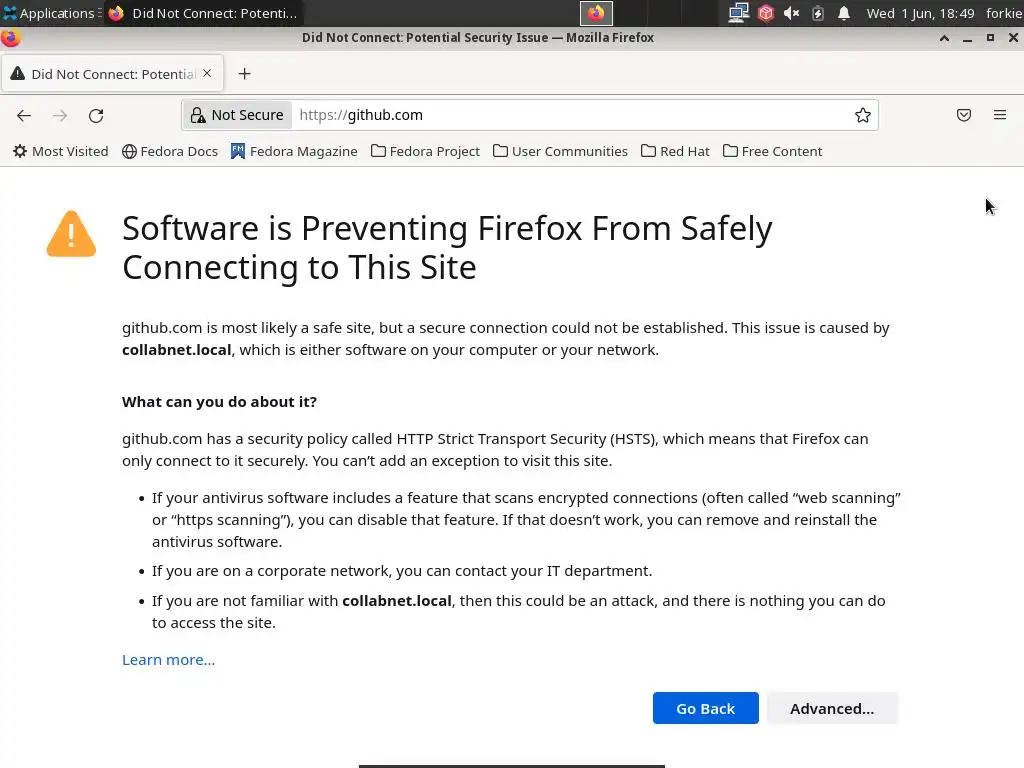Image resolution: width=1024 pixels, height=768 pixels.
Task: Toggle the muted volume icon in system tray
Action: (791, 13)
